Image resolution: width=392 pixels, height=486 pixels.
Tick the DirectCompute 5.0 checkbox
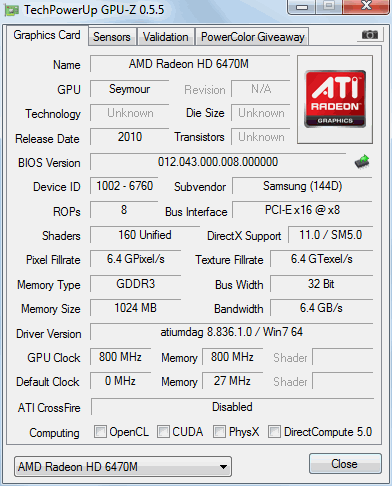pos(274,431)
